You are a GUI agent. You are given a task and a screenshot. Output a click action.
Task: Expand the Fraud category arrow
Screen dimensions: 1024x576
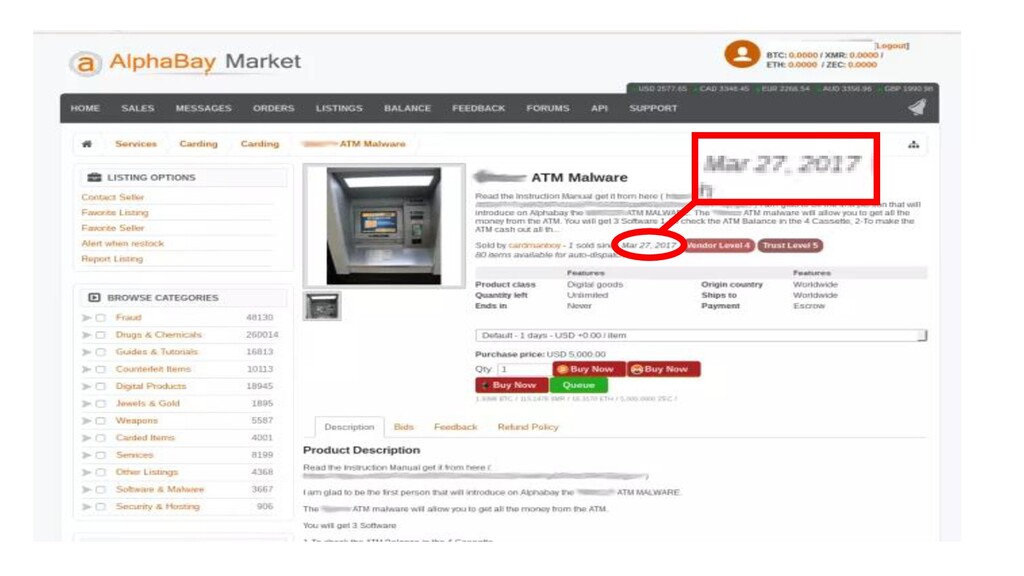pos(86,318)
